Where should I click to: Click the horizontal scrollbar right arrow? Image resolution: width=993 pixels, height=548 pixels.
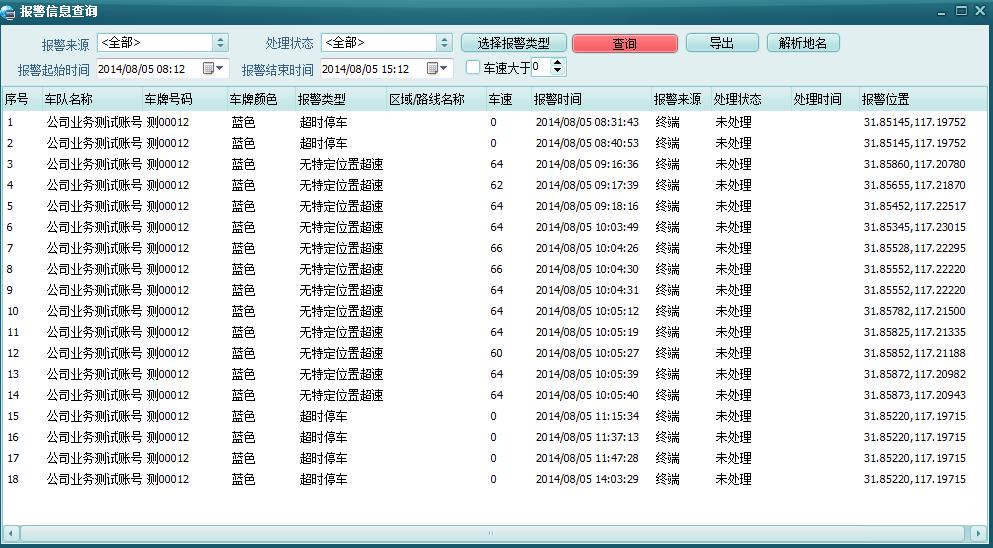979,533
